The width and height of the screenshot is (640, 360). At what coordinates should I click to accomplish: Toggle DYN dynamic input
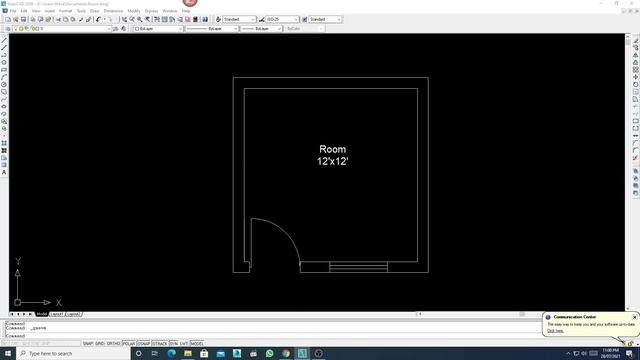click(173, 344)
